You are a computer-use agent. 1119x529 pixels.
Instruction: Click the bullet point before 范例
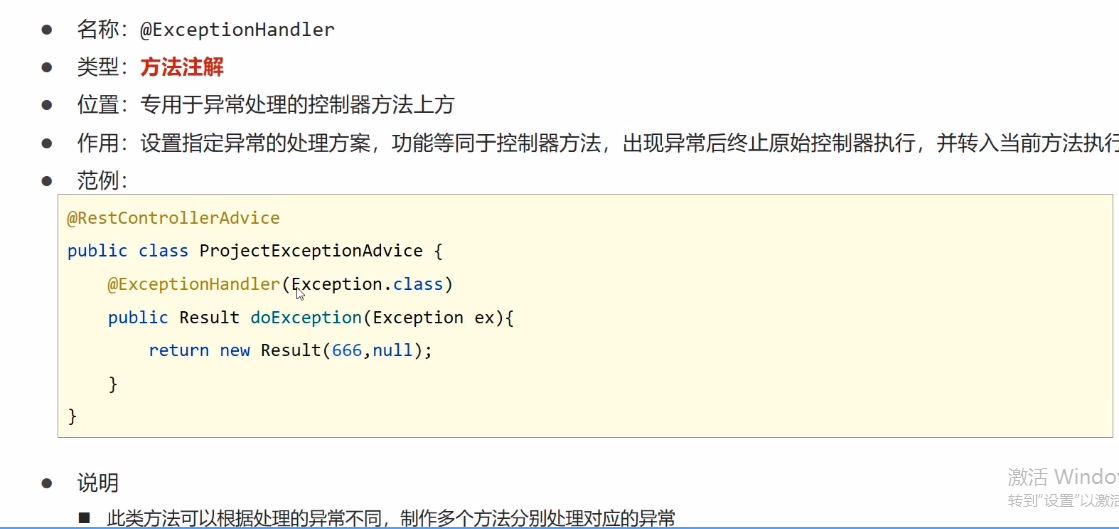pos(46,180)
